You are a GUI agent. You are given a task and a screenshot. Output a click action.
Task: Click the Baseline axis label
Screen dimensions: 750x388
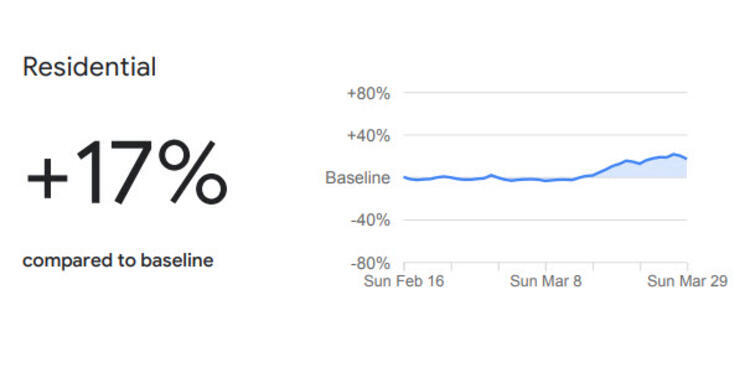[358, 178]
